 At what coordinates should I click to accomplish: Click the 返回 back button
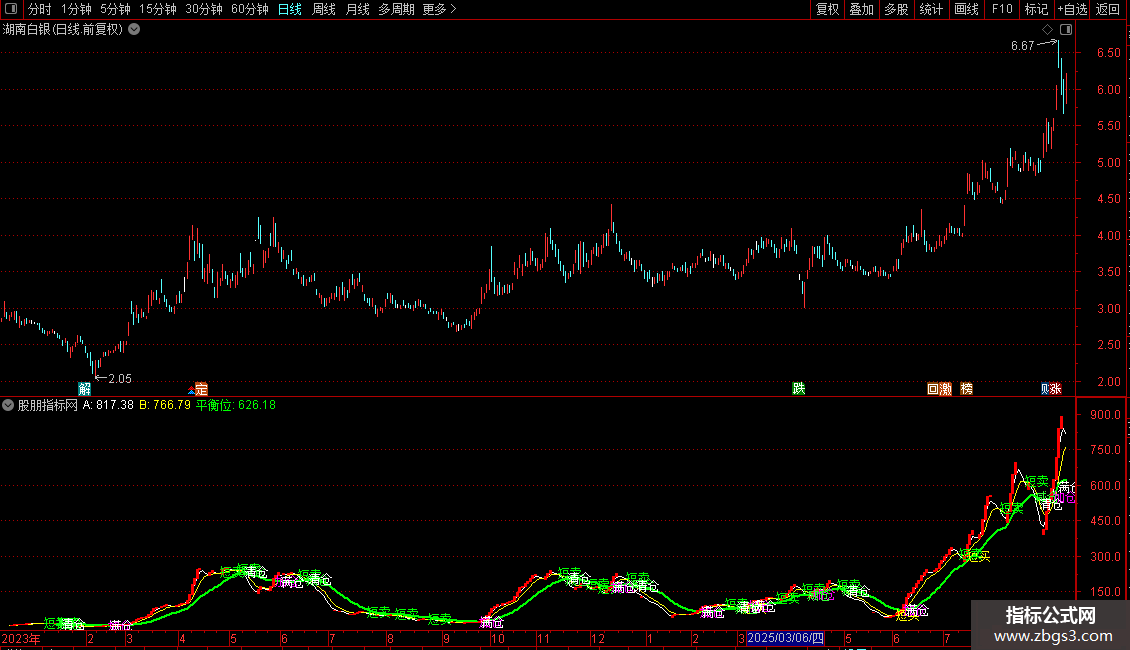[x=1108, y=9]
